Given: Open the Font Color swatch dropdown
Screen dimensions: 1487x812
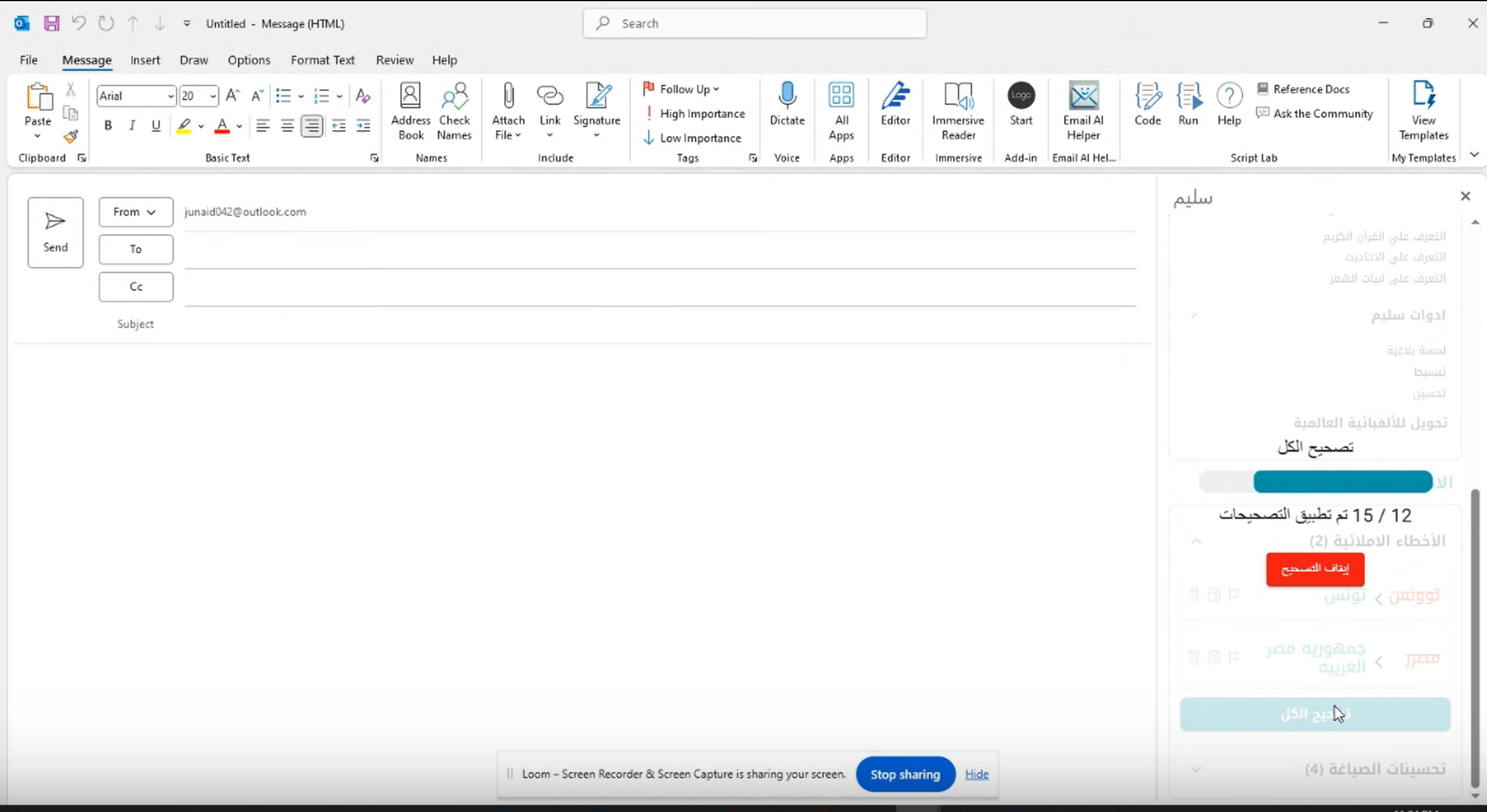Looking at the screenshot, I should pos(240,127).
